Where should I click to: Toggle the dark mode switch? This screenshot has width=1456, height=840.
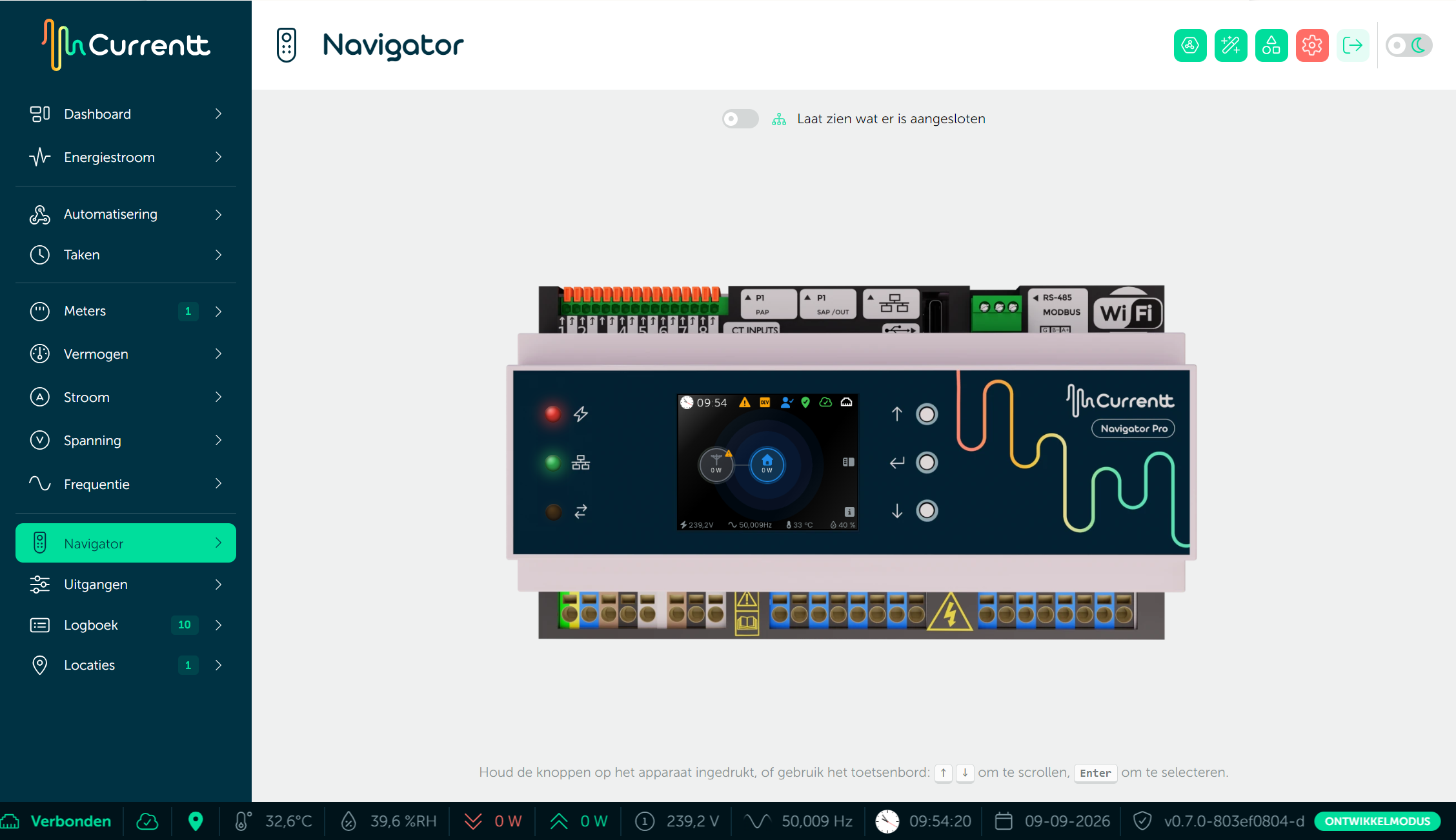tap(1409, 45)
